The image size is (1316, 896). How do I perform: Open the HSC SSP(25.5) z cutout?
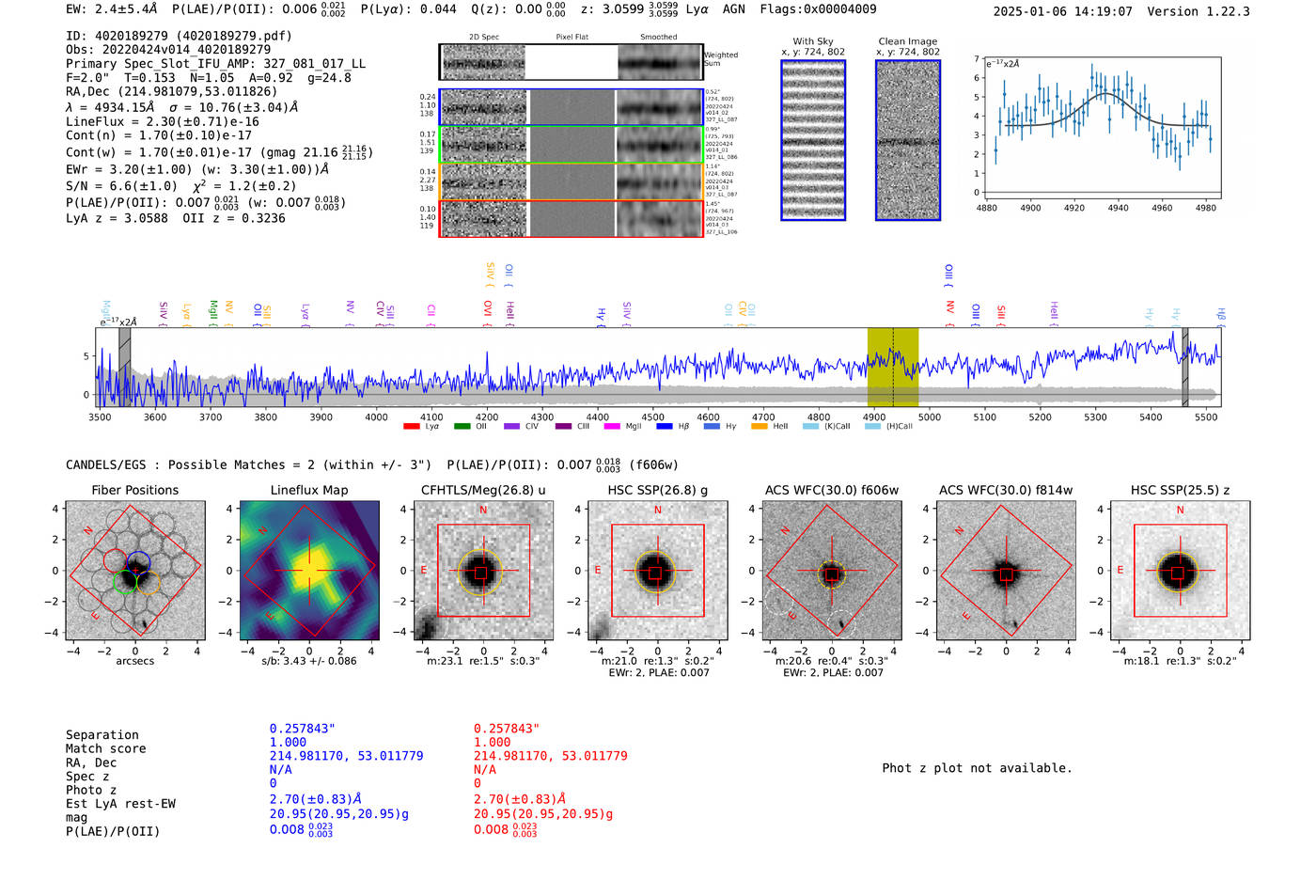[x=1180, y=570]
